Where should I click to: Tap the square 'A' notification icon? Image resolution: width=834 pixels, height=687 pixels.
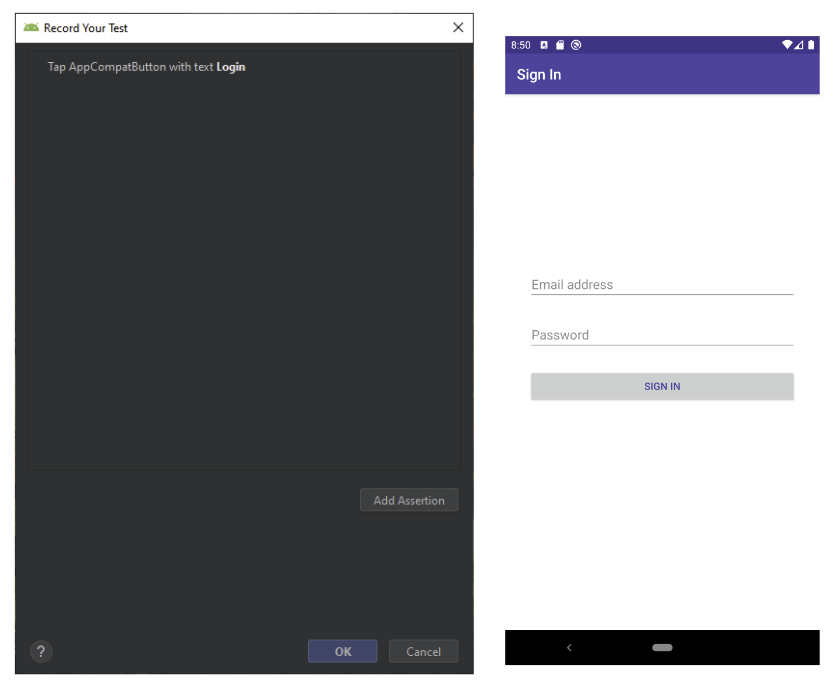[544, 45]
